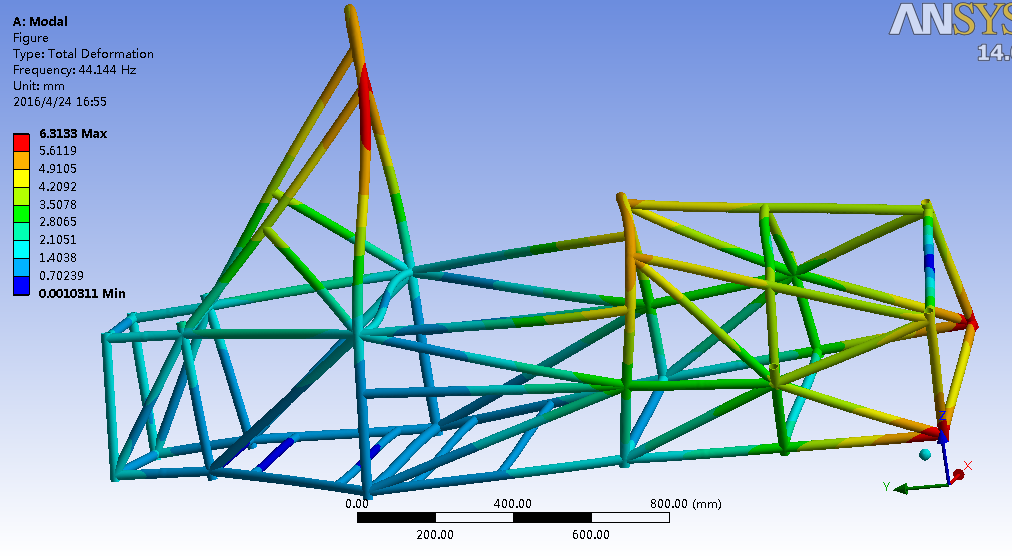Click the blue Z axis of the triad

(946, 456)
